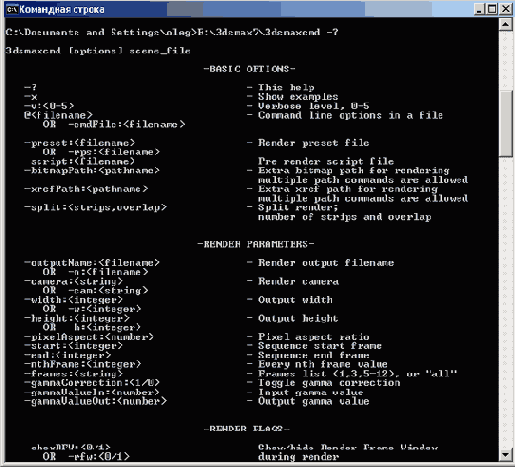Minimize the Командная строка window
Screen dimensions: 515x467
(x=479, y=9)
